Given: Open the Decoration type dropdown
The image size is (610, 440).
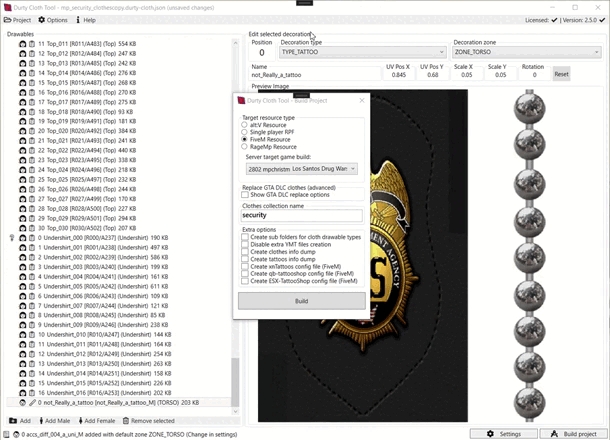Looking at the screenshot, I should [362, 52].
